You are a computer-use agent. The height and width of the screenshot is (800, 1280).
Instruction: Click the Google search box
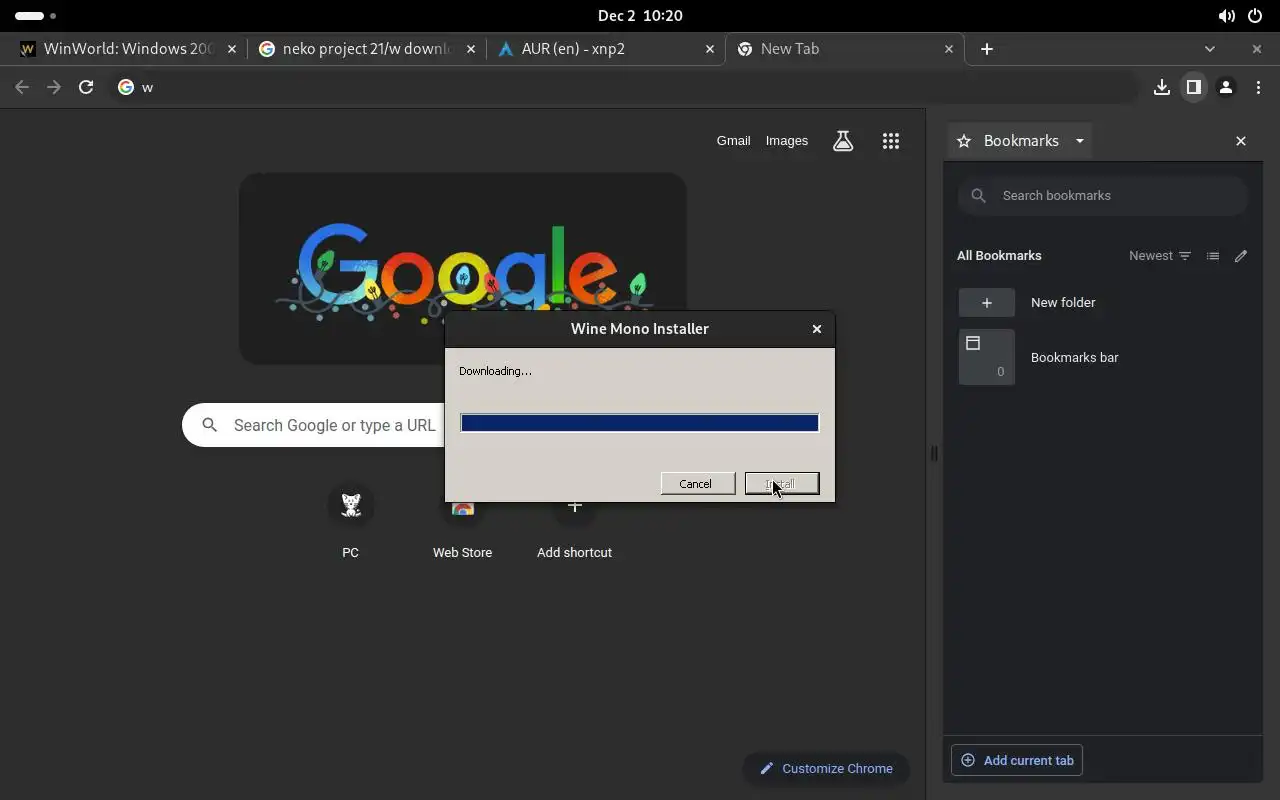[313, 425]
